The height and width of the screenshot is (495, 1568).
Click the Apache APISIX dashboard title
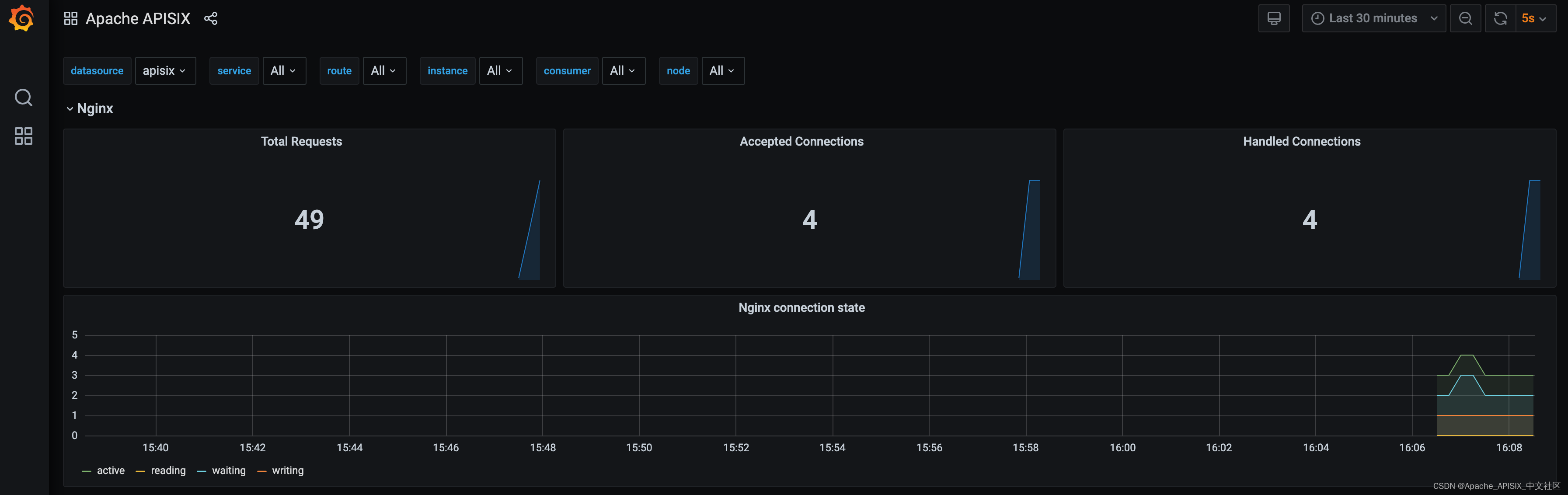click(x=138, y=18)
